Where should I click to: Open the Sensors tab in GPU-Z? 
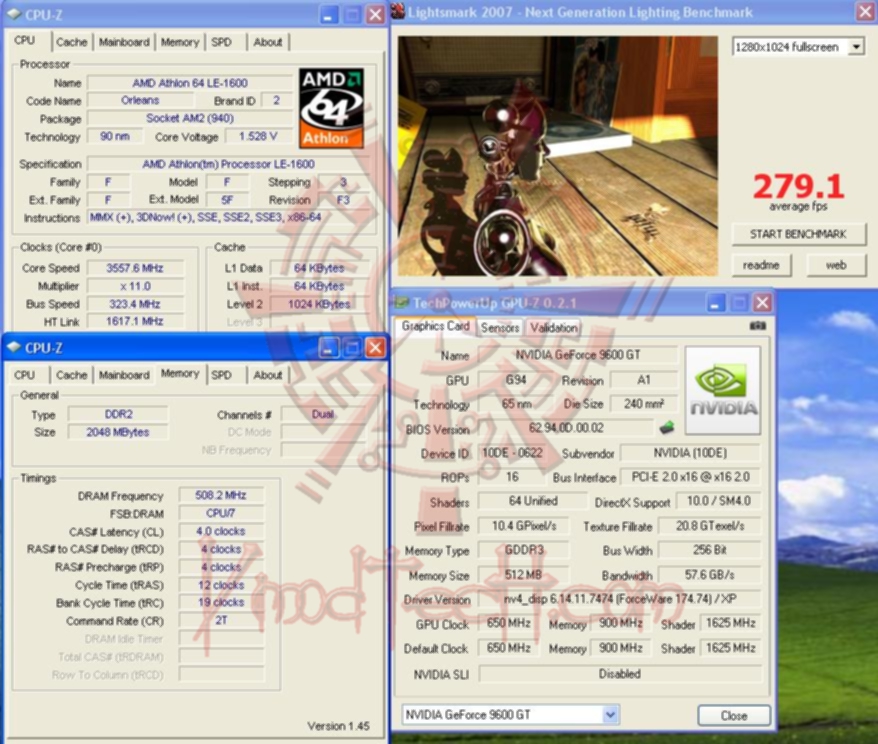500,327
